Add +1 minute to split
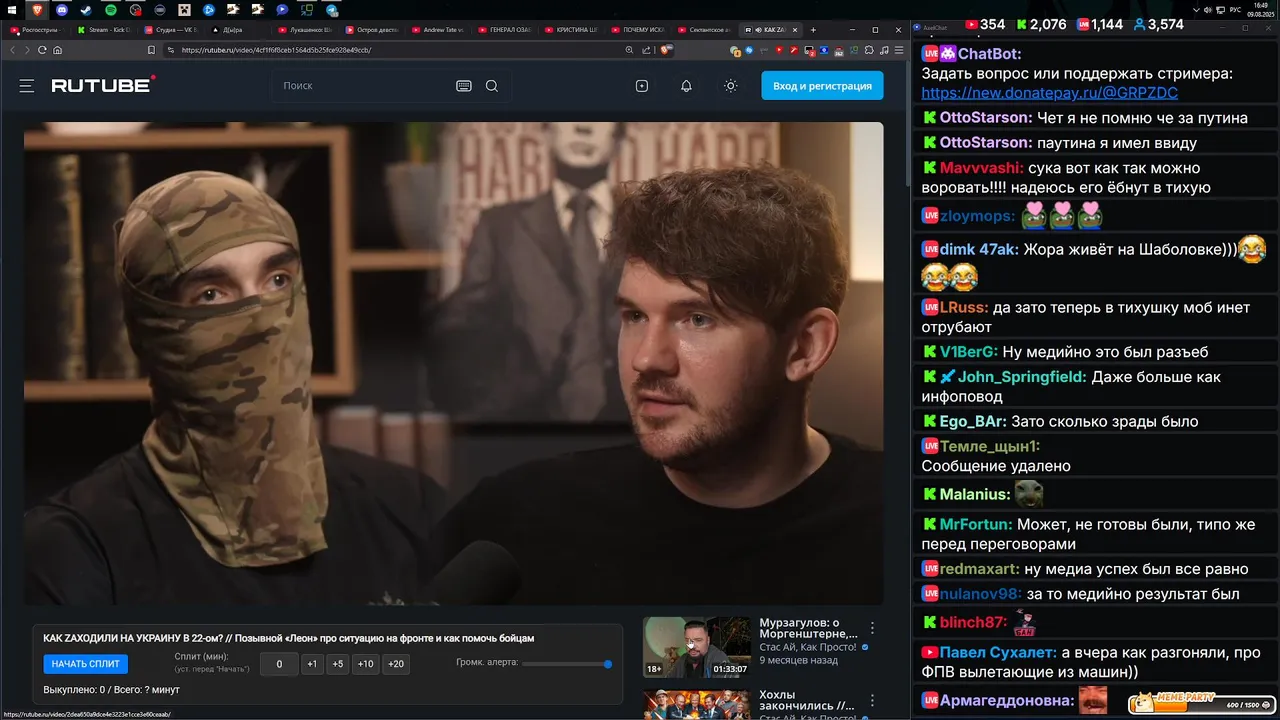The image size is (1280, 720). 313,664
